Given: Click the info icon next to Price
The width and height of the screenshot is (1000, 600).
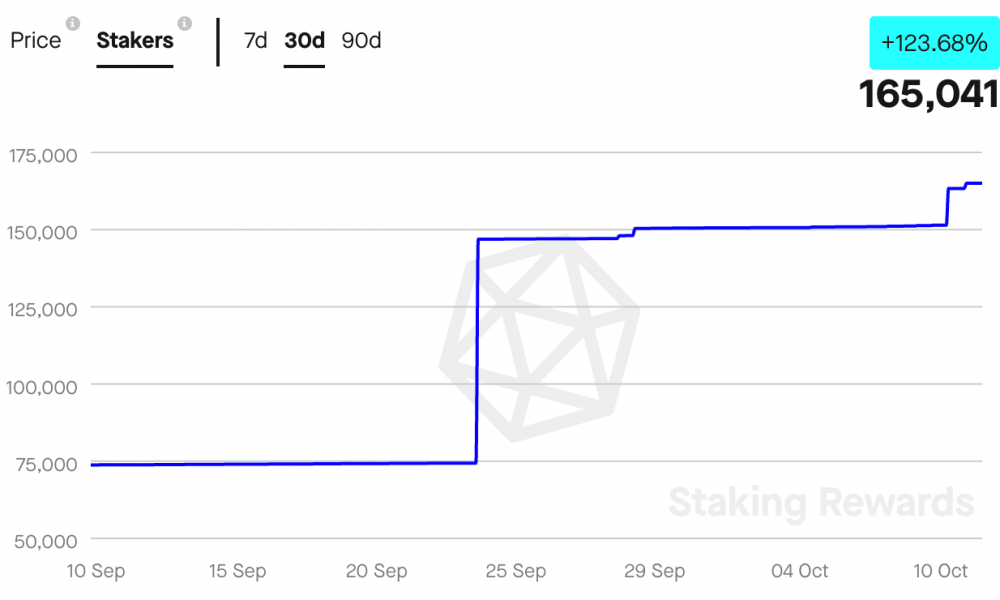Looking at the screenshot, I should 73,24.
